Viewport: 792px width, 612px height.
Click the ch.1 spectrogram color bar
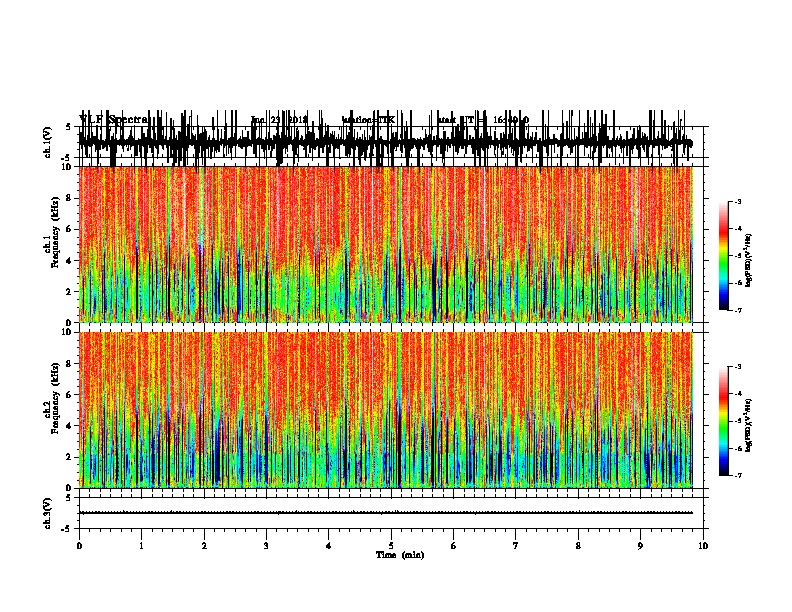tap(723, 255)
